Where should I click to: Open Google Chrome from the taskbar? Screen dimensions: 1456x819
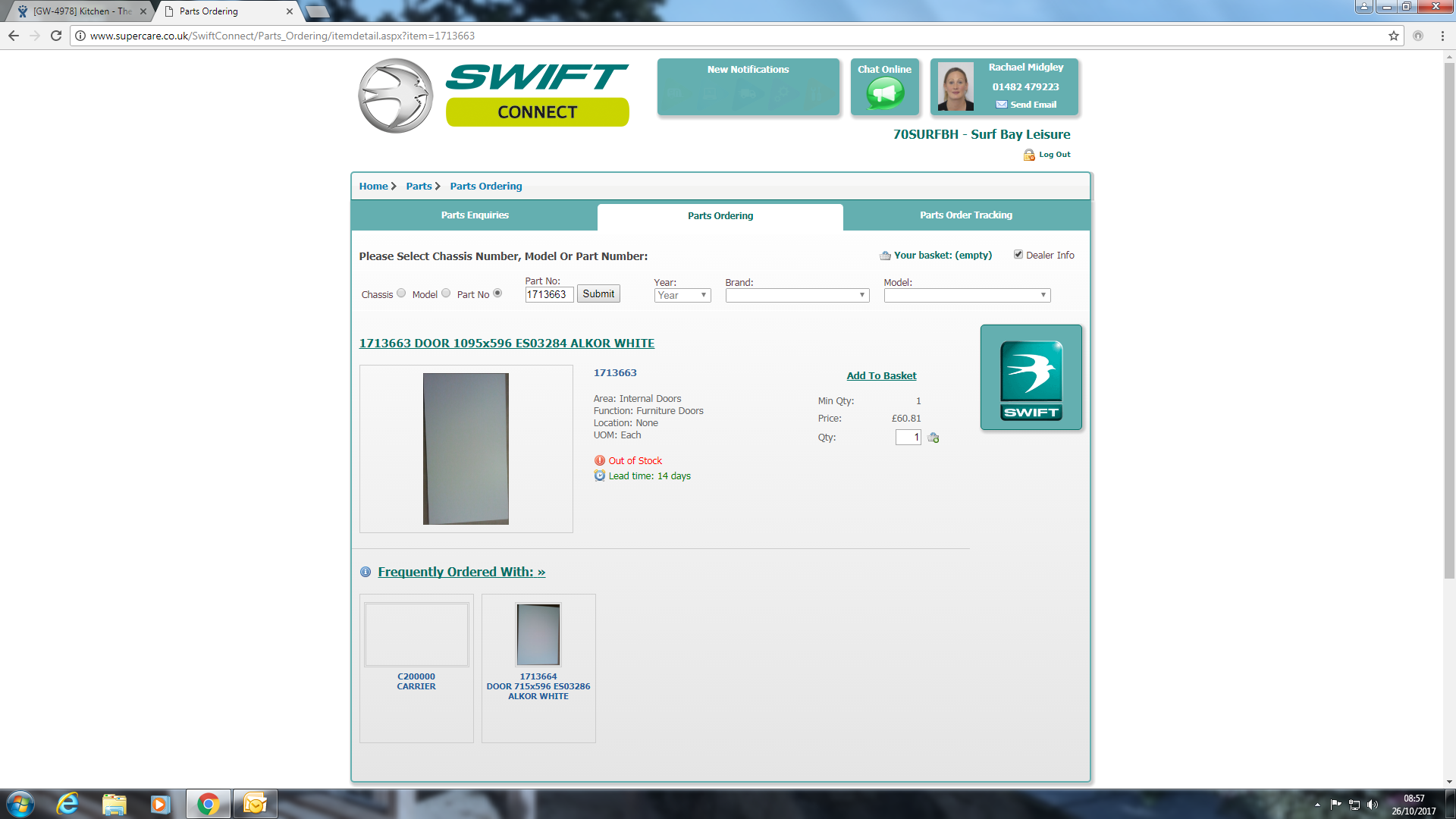pos(208,804)
